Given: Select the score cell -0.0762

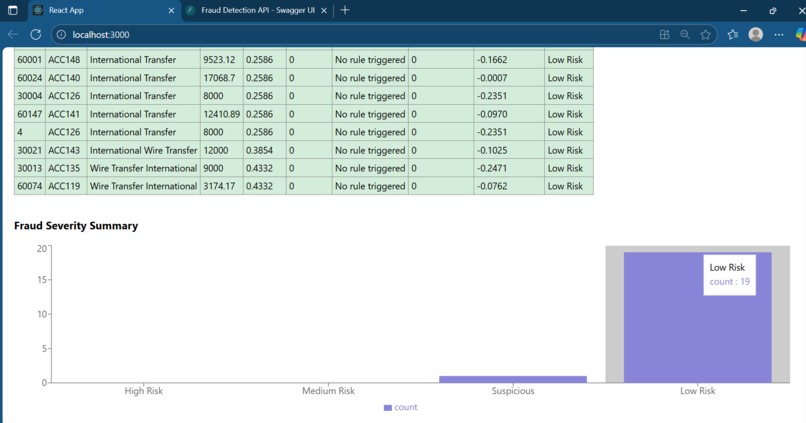Looking at the screenshot, I should coord(509,186).
